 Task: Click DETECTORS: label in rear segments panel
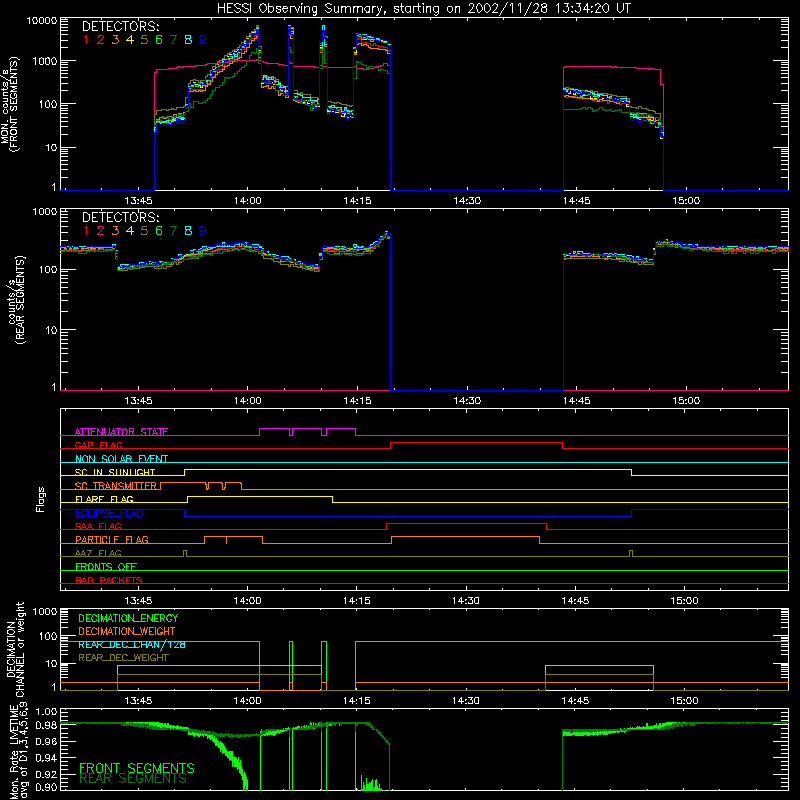click(x=120, y=217)
